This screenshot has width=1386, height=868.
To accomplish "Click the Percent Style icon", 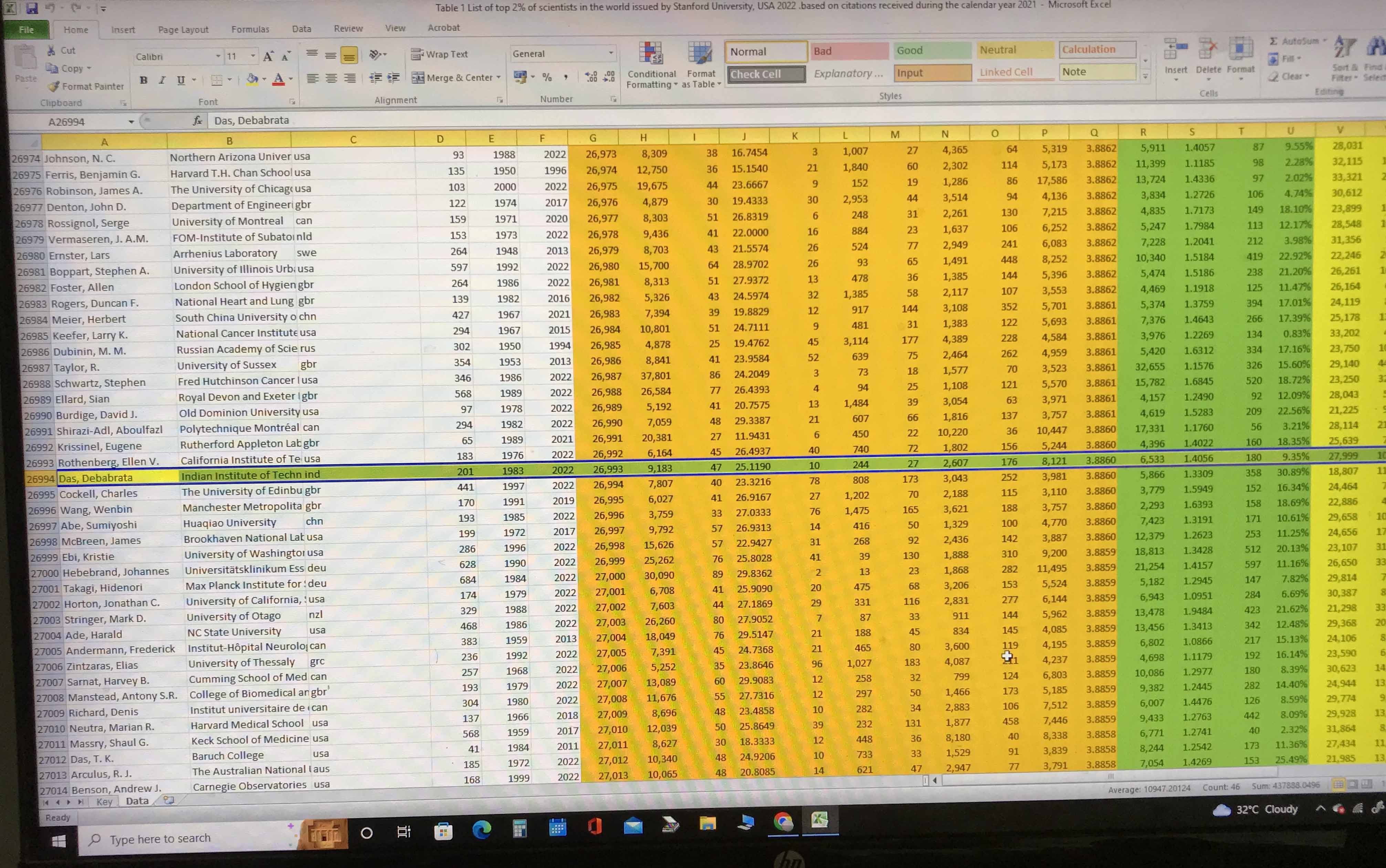I will click(547, 77).
